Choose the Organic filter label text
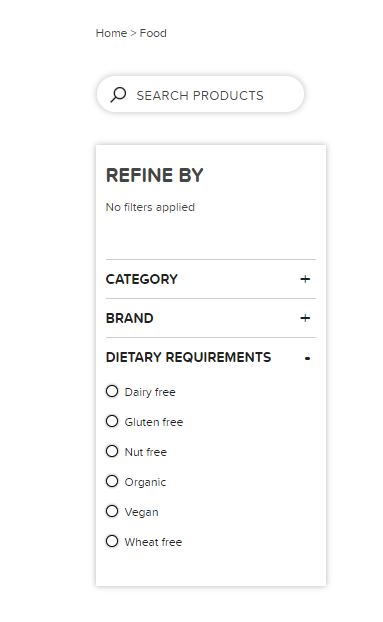The image size is (383, 622). (145, 482)
